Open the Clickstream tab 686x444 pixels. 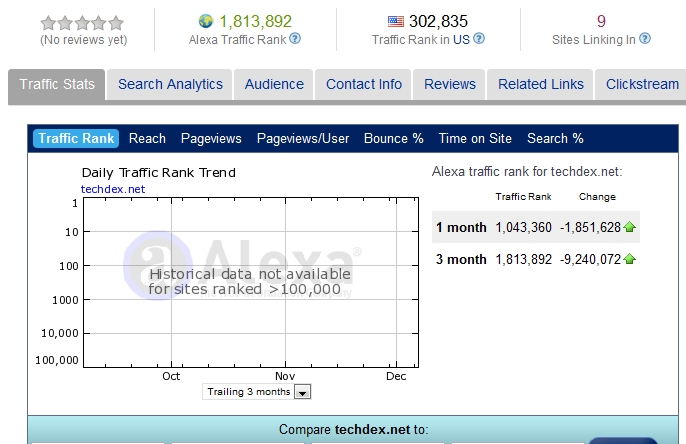tap(642, 84)
